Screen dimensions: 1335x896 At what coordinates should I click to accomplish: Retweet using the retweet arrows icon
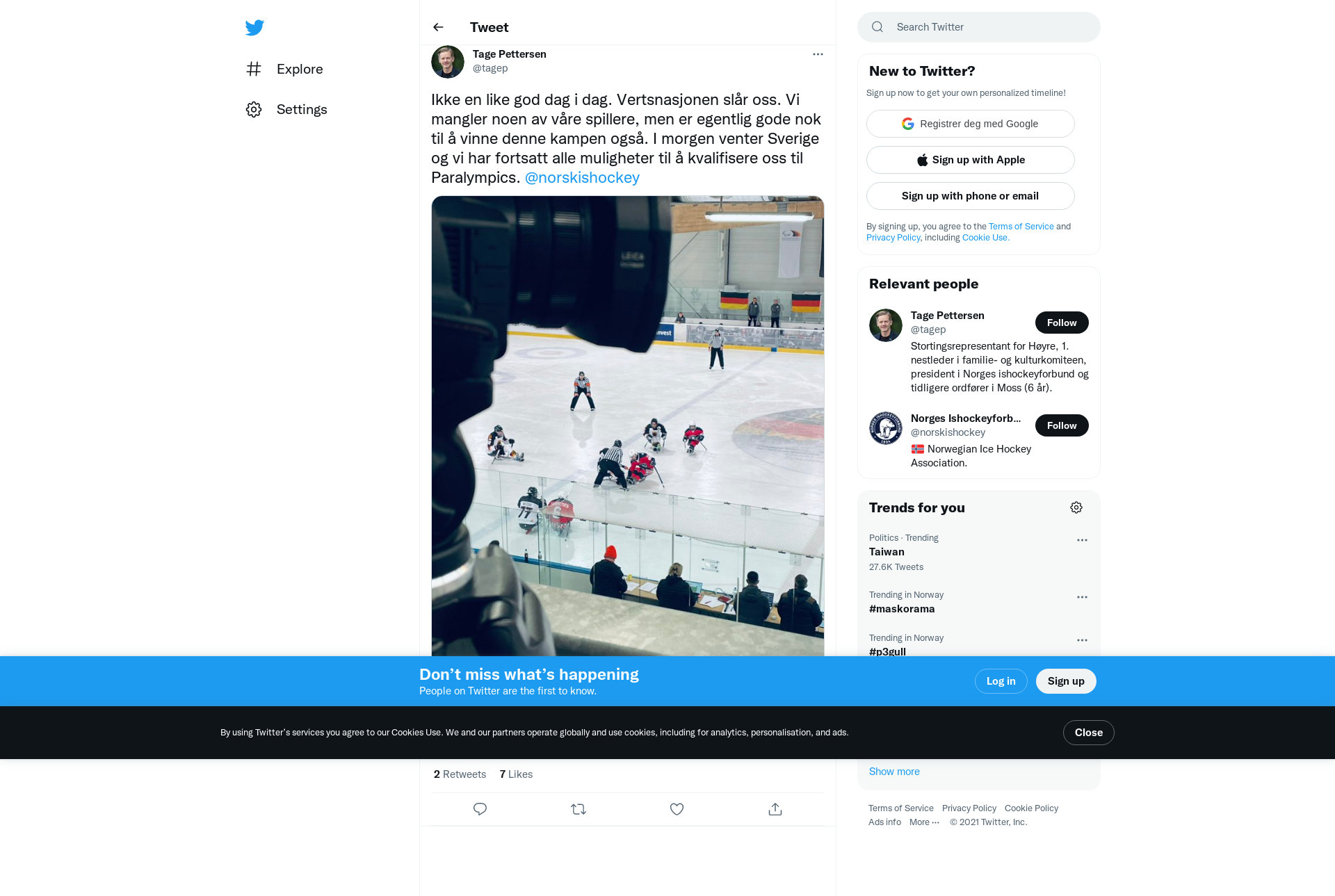click(578, 809)
